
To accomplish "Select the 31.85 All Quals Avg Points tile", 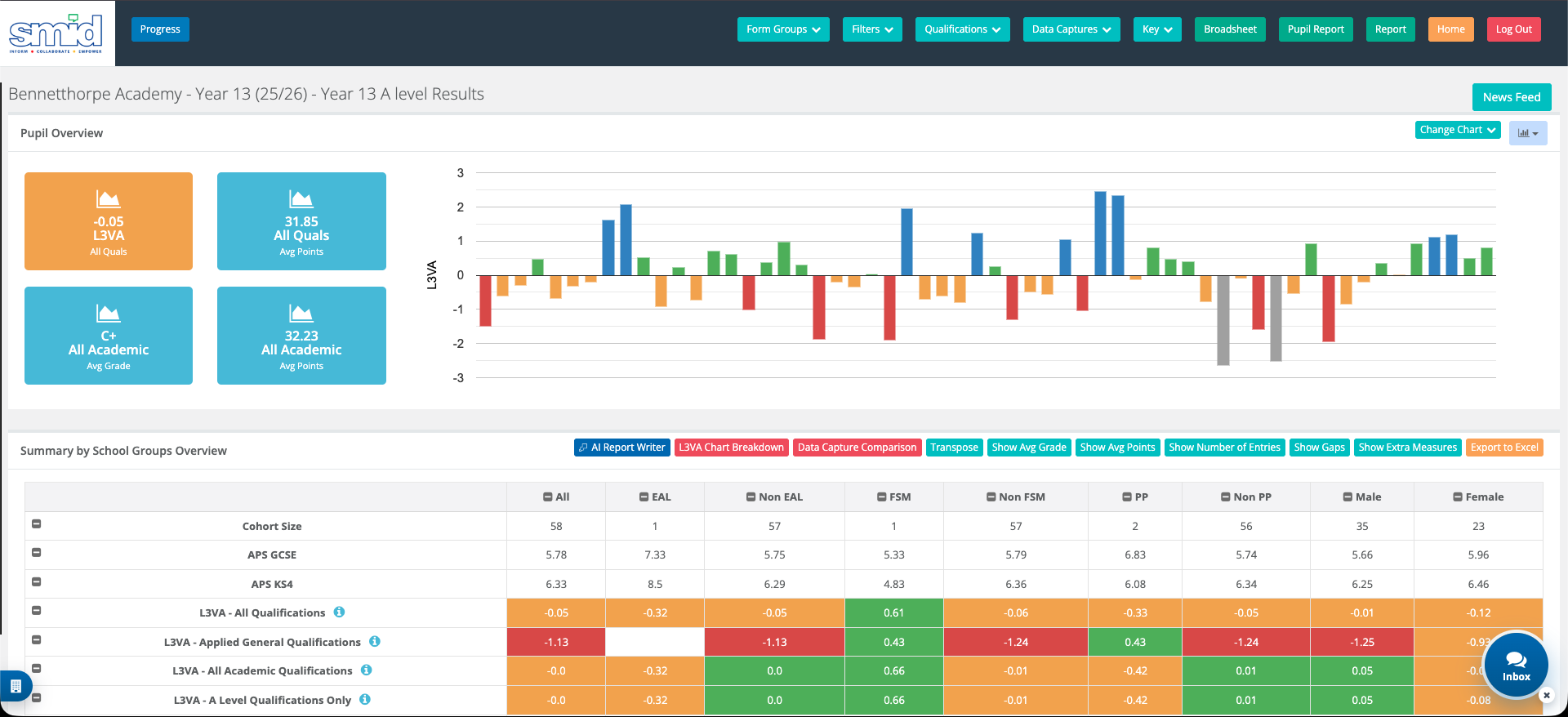I will pos(301,221).
